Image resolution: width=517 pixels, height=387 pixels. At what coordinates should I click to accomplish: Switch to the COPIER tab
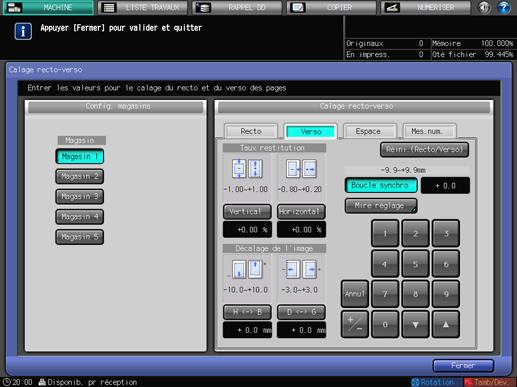click(332, 7)
